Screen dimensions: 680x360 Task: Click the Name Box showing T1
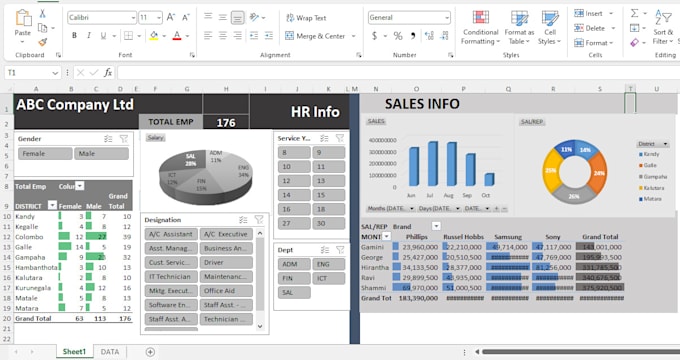coord(32,72)
